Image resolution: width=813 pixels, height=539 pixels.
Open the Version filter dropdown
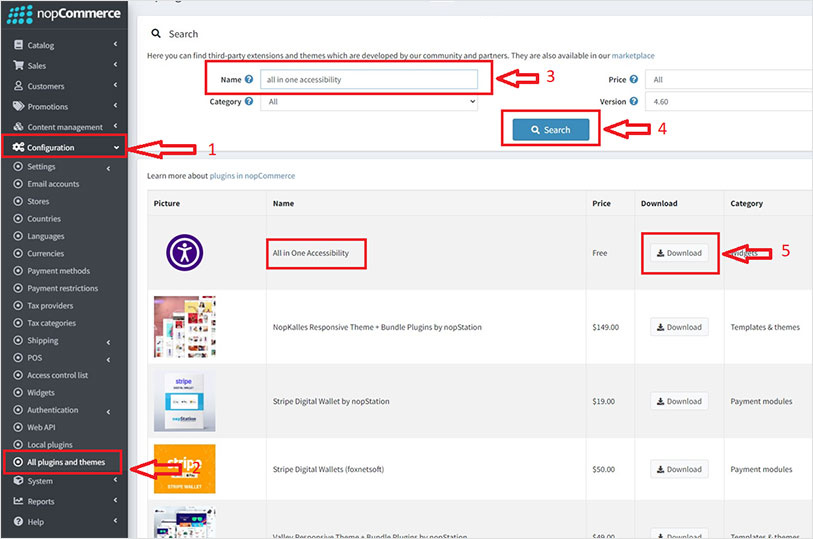pos(729,102)
